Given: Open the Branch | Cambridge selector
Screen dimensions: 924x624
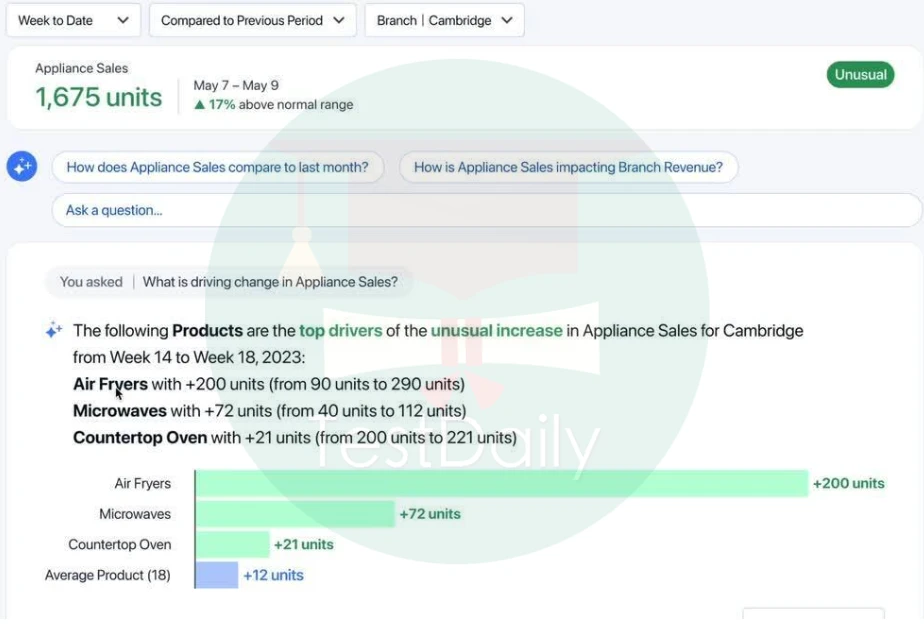Looking at the screenshot, I should pyautogui.click(x=444, y=20).
